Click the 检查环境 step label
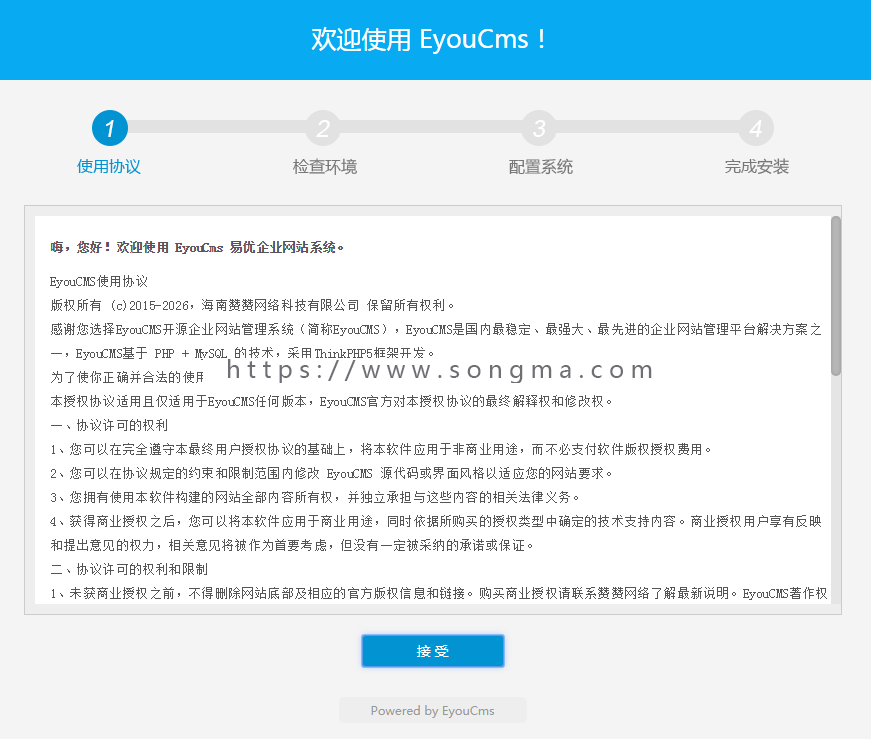871x739 pixels. (325, 167)
